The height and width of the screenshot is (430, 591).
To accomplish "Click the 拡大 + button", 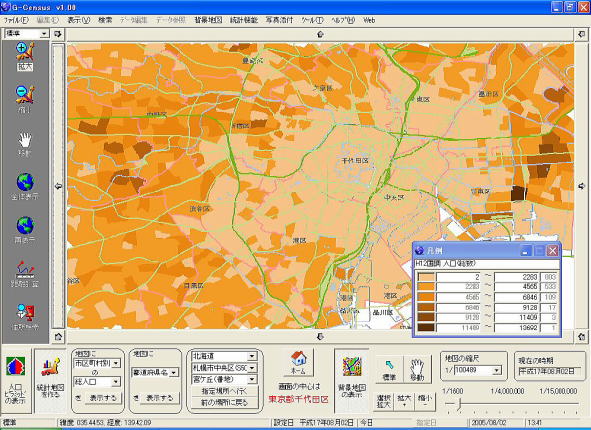I will click(404, 402).
